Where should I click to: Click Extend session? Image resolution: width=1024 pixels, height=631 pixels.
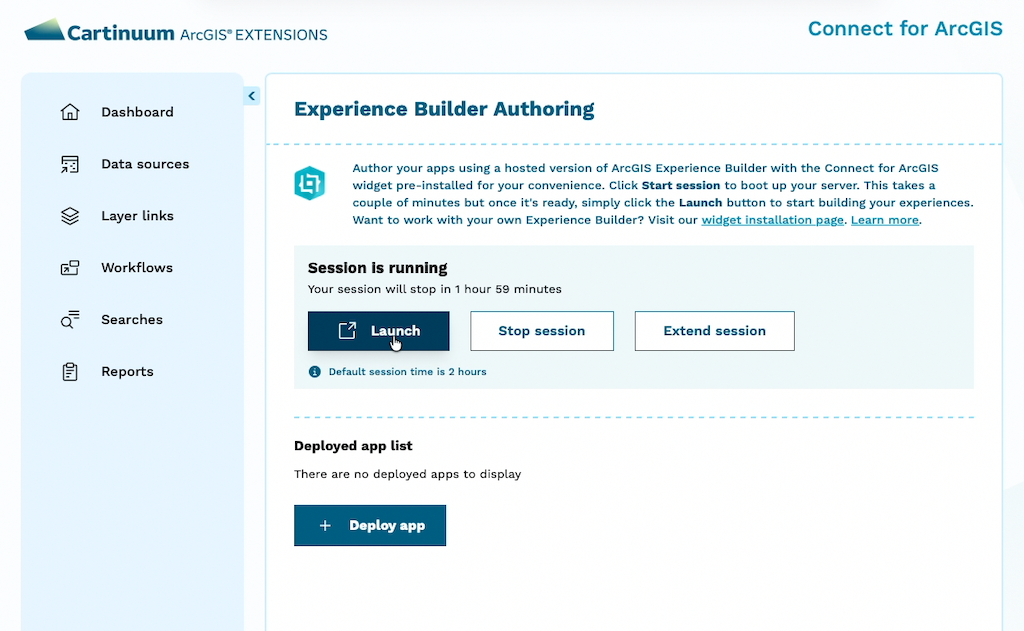[714, 330]
